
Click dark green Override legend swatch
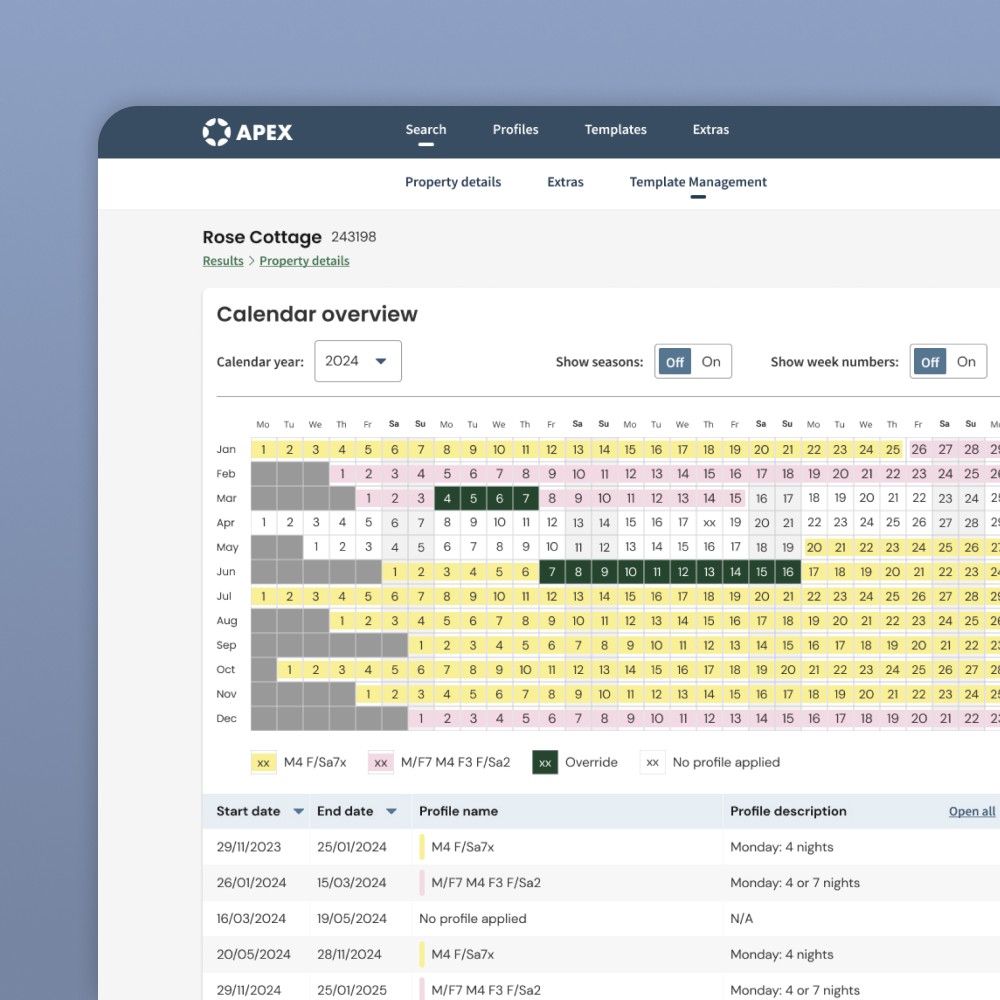coord(545,762)
